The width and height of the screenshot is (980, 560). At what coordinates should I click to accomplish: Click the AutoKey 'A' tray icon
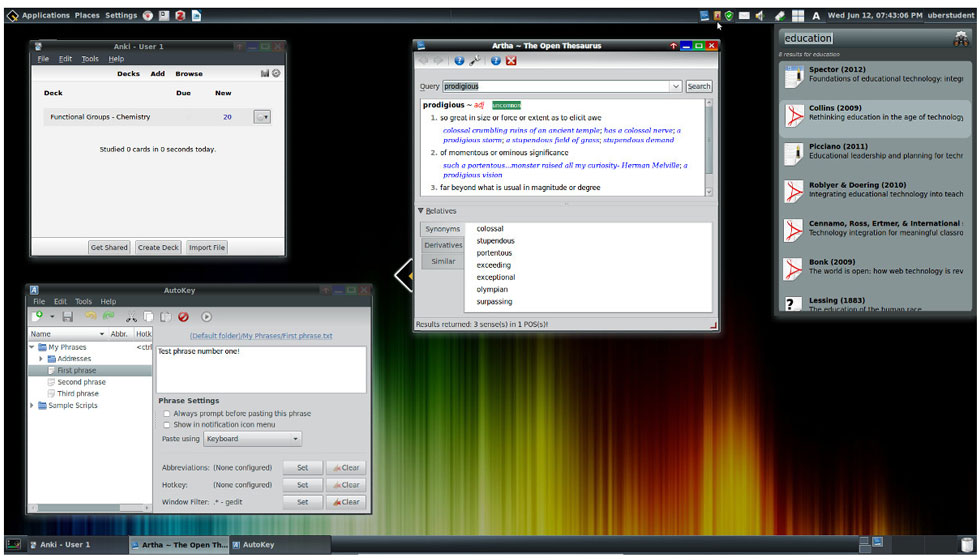816,16
